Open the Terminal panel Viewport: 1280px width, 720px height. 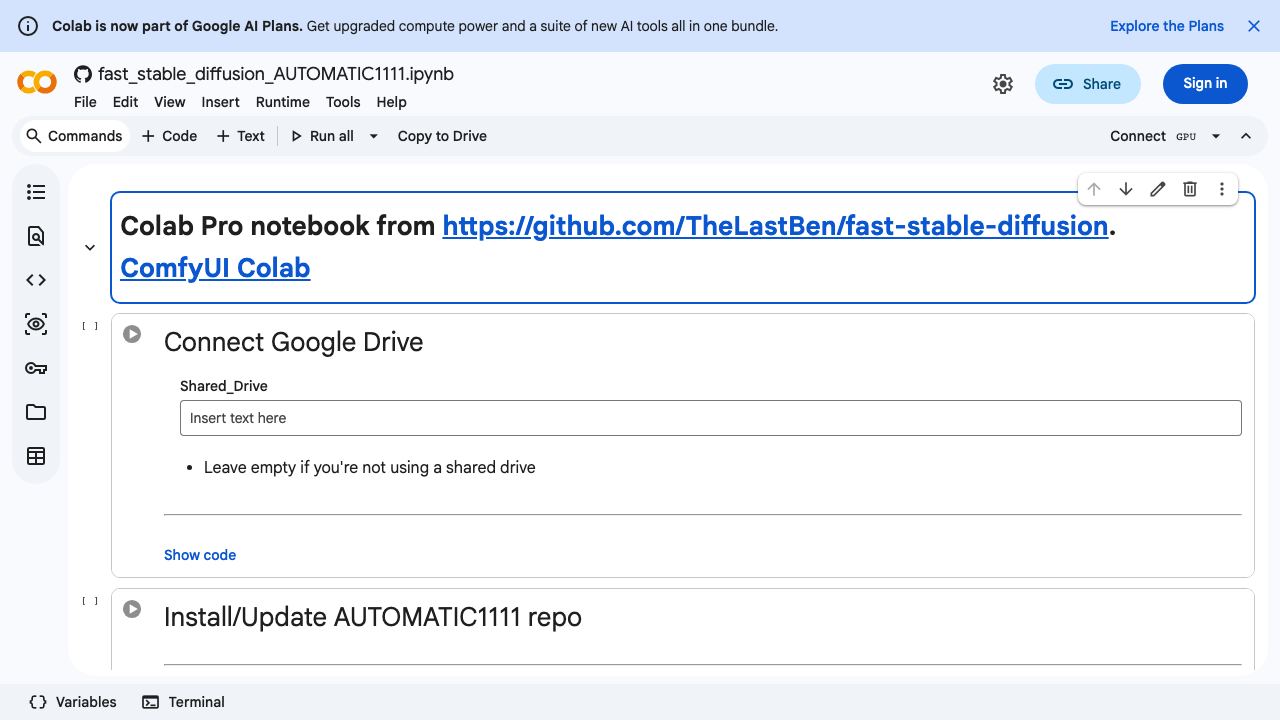183,702
